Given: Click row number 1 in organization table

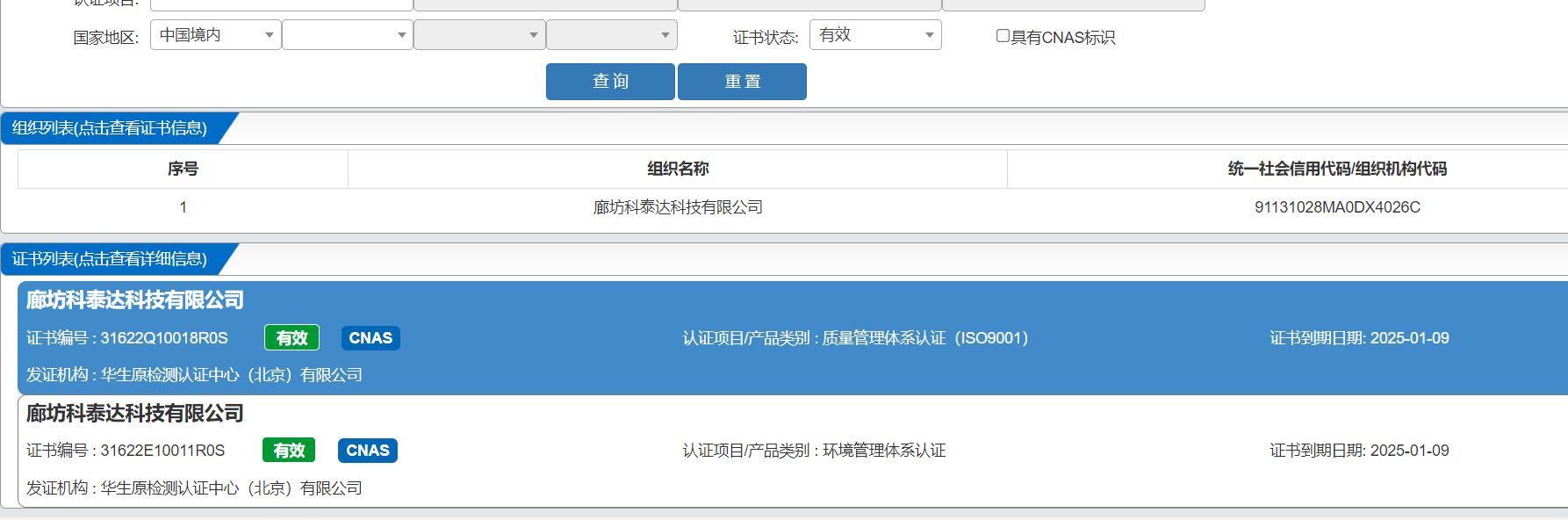Looking at the screenshot, I should point(183,207).
